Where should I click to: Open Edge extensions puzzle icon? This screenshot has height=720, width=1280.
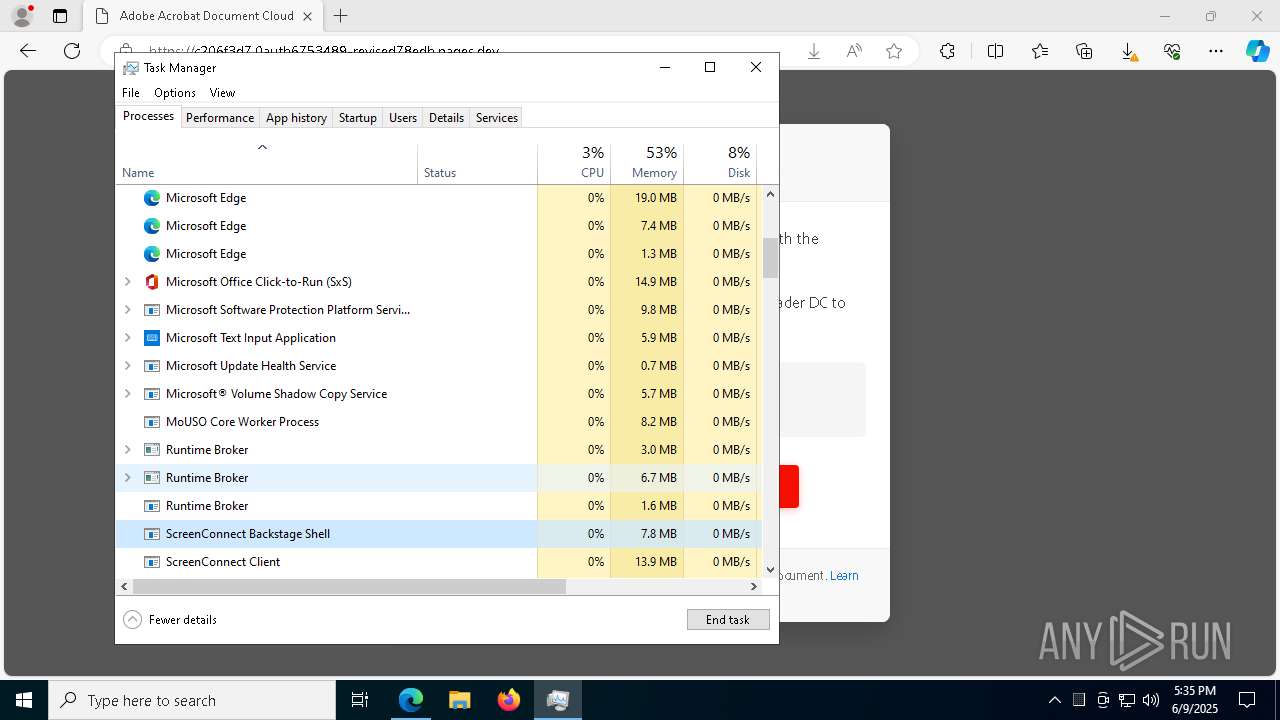[947, 51]
